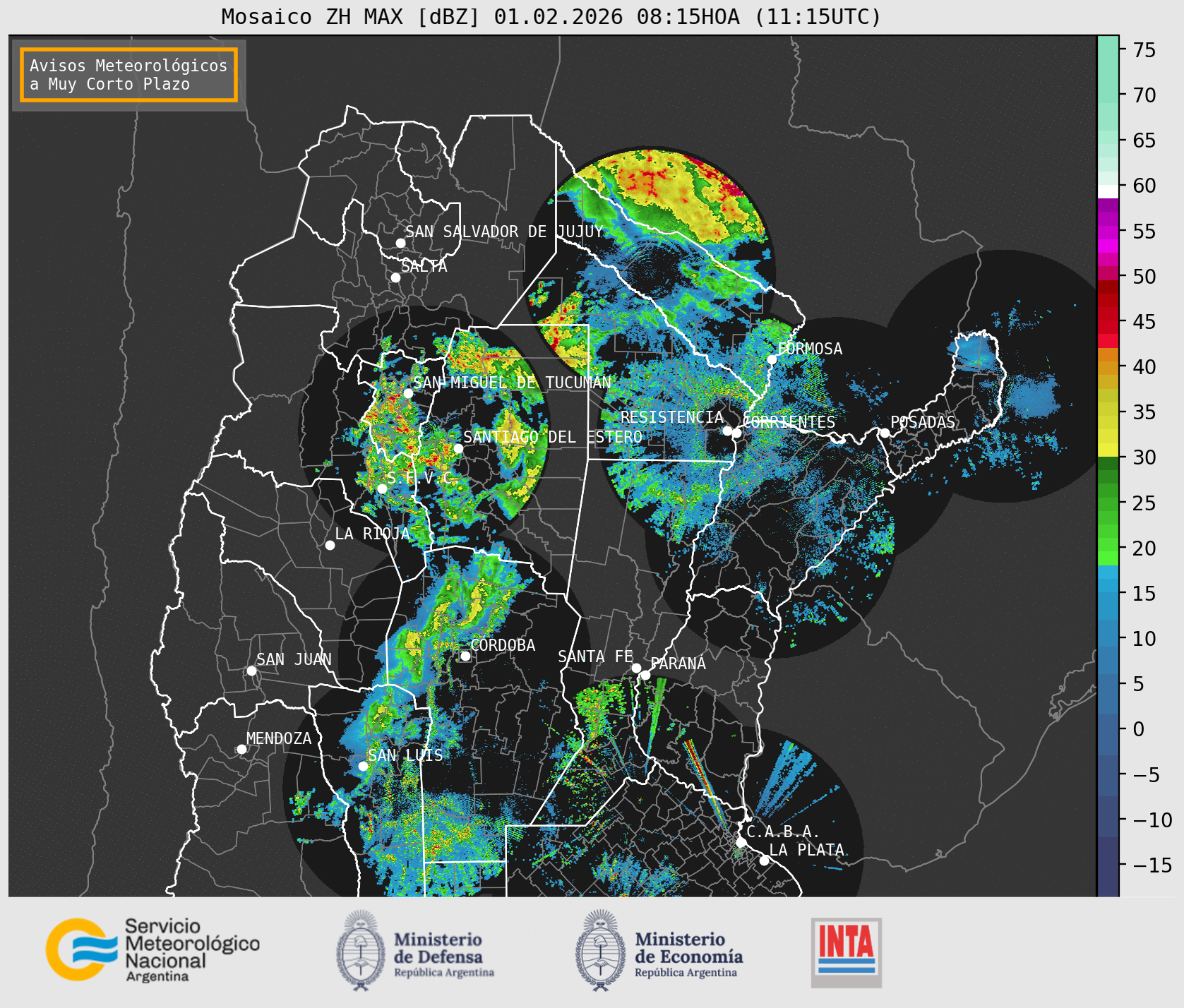Click the SANTA FE label text
This screenshot has height=1008, width=1184.
point(595,656)
